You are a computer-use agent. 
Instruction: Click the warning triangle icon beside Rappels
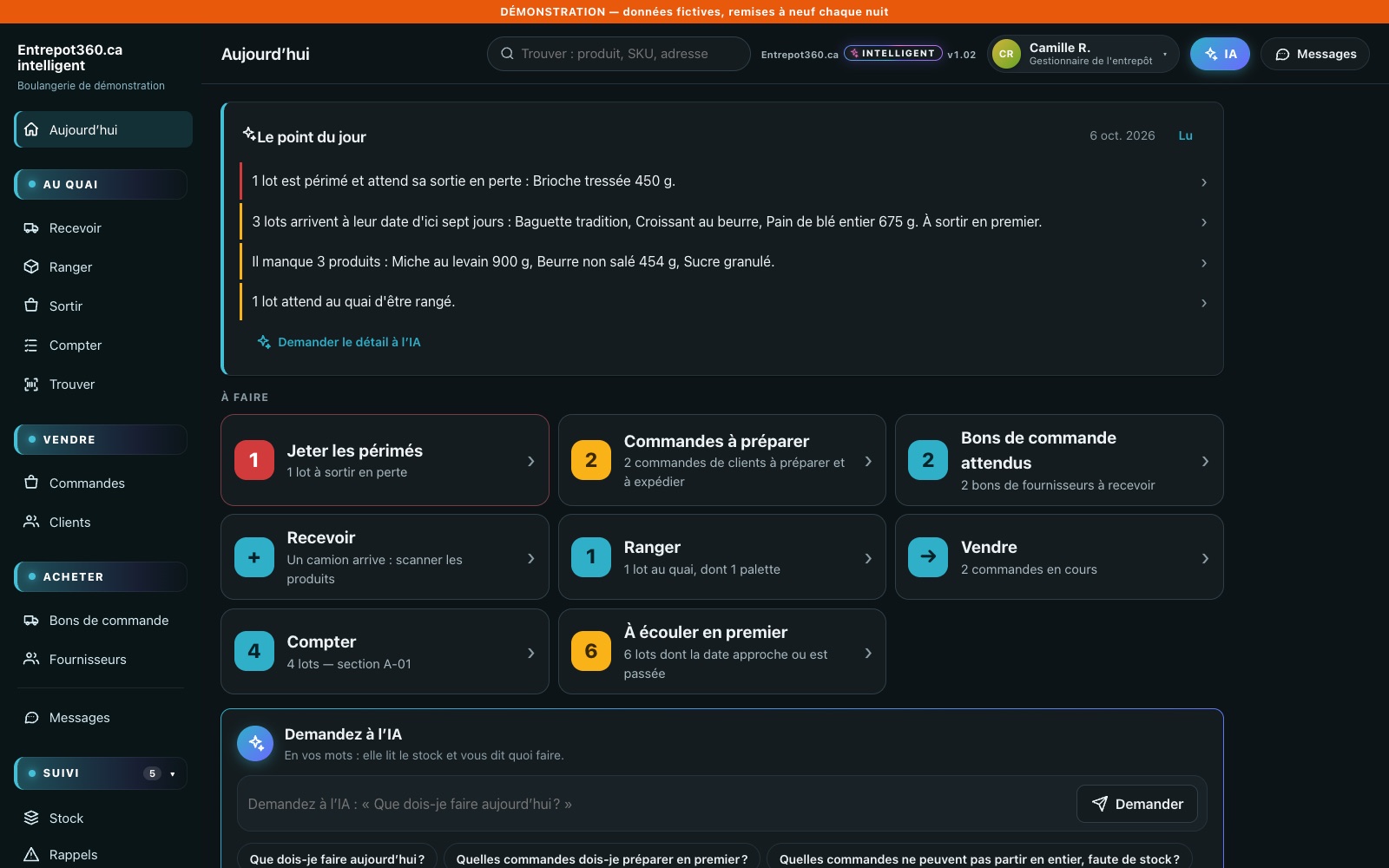[x=31, y=855]
